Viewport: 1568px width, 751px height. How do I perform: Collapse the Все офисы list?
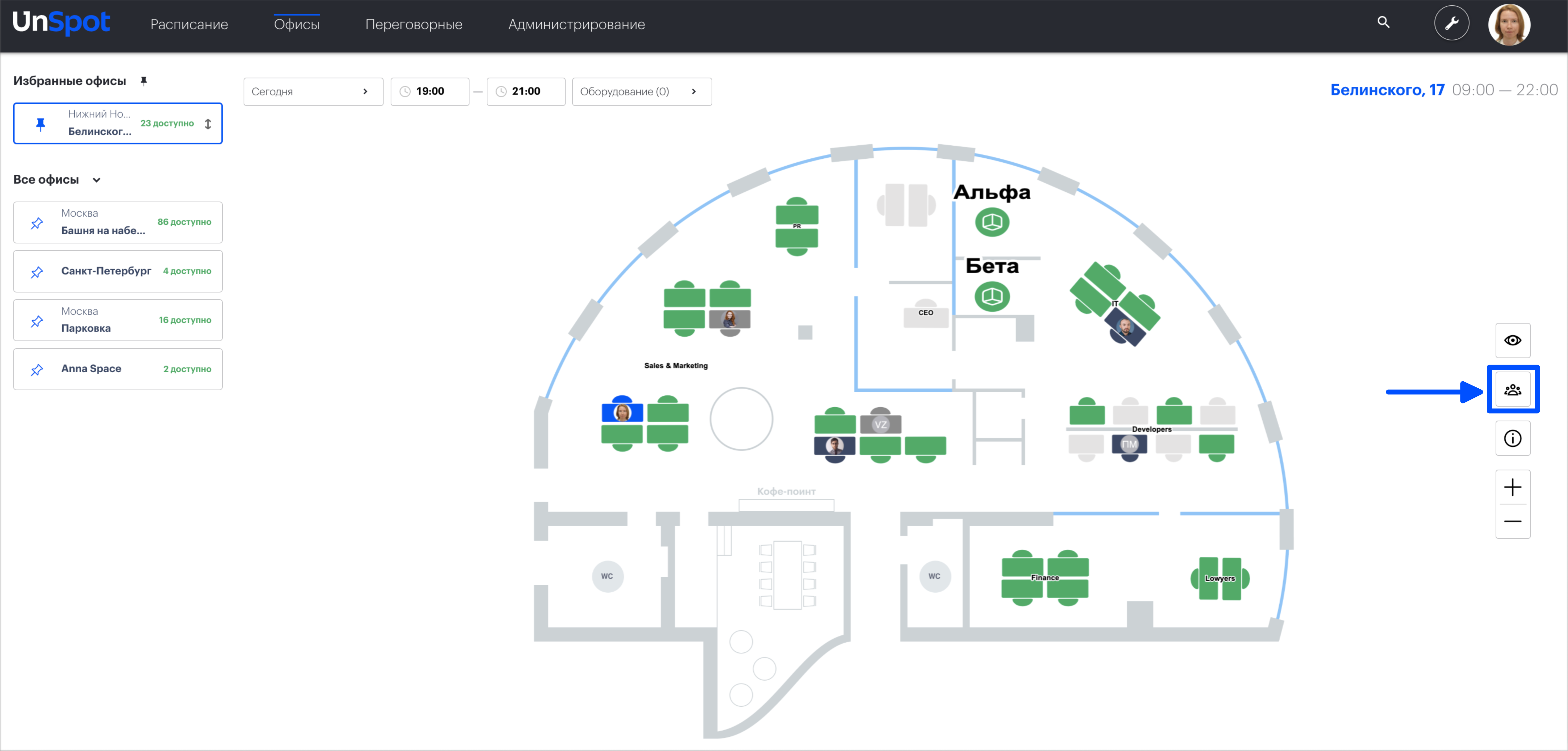pos(96,180)
